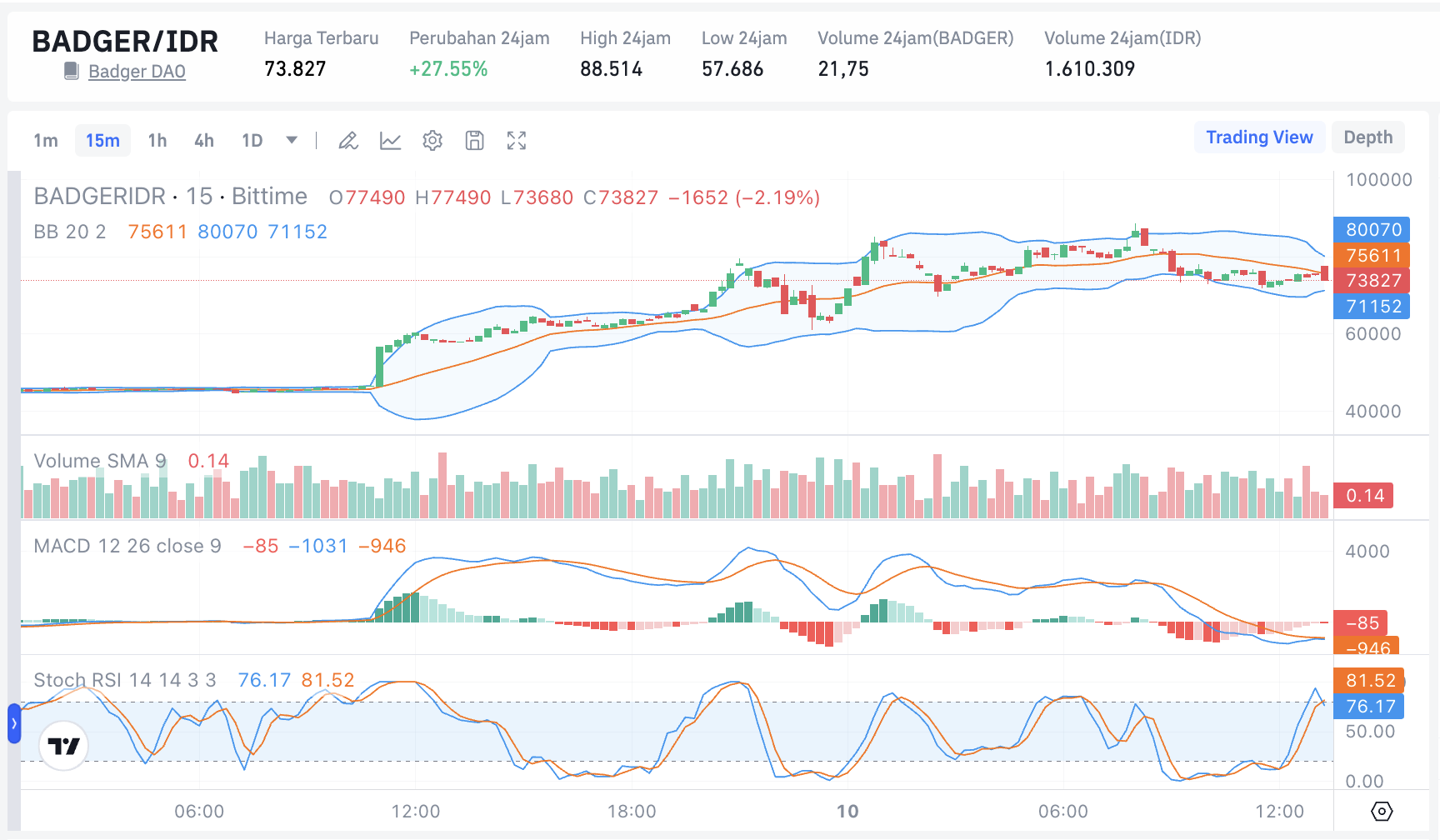1440x840 pixels.
Task: Select the 1m timeframe
Action: point(46,141)
